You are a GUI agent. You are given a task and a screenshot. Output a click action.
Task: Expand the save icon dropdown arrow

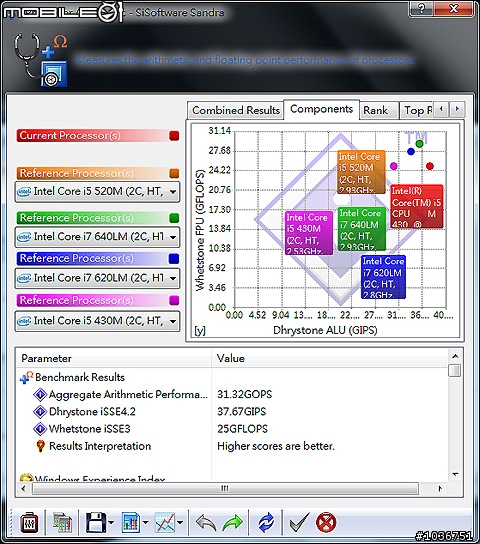[x=111, y=523]
